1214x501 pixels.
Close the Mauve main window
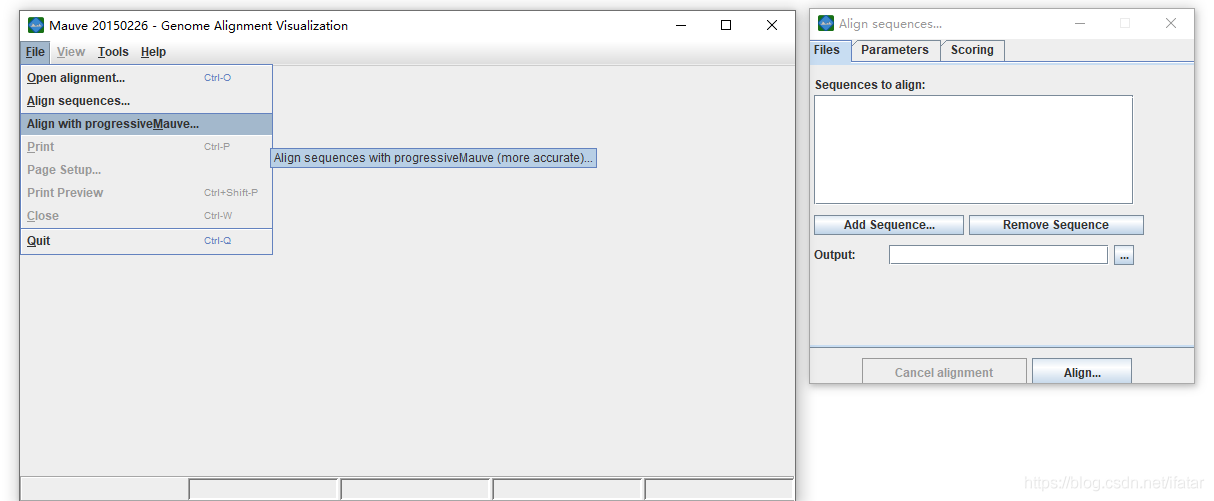tap(772, 25)
